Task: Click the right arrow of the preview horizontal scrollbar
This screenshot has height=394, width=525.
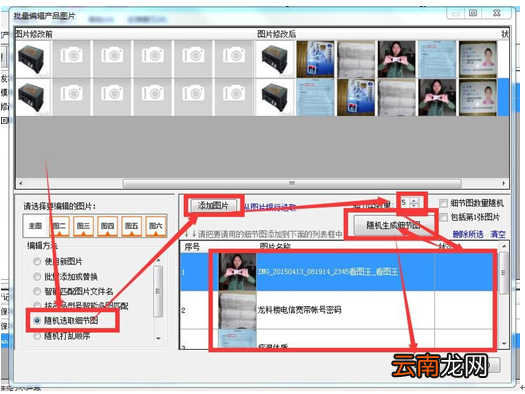Action: tap(504, 183)
